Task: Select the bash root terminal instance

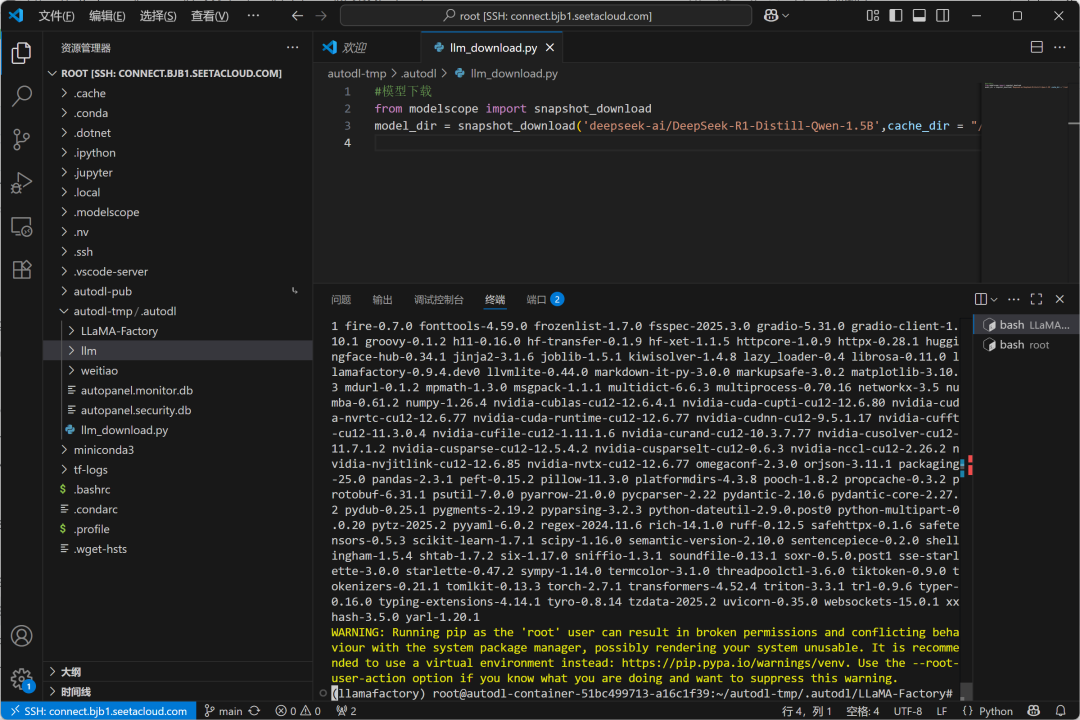Action: [1026, 344]
